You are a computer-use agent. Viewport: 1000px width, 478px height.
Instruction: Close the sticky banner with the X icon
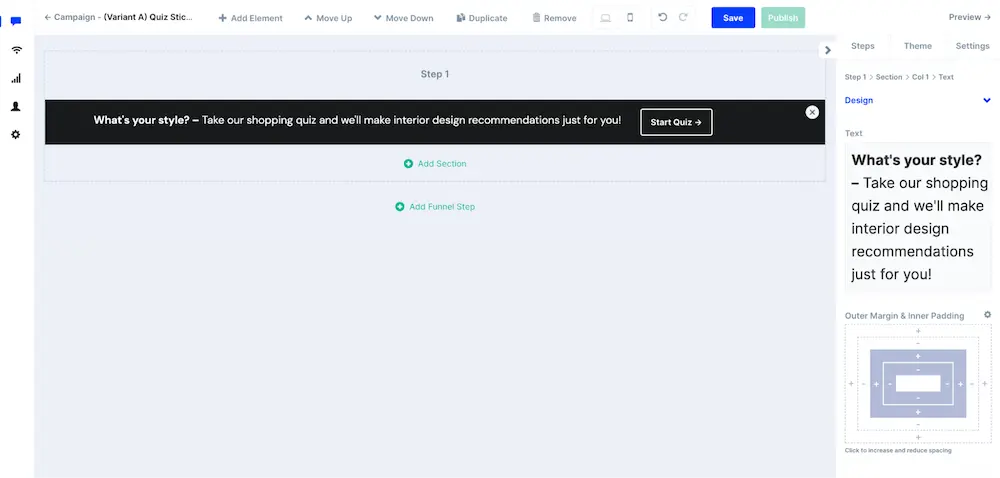[x=812, y=112]
